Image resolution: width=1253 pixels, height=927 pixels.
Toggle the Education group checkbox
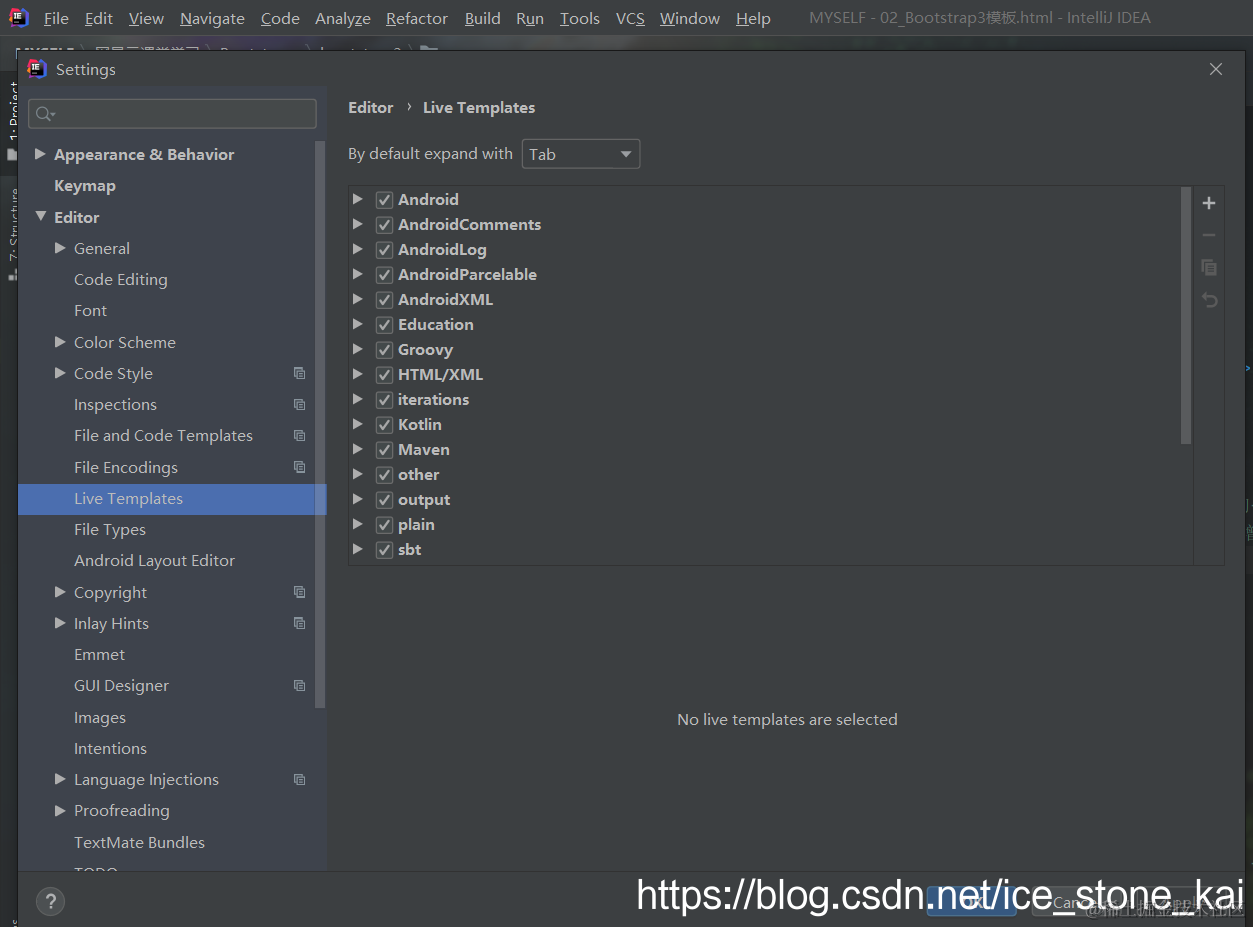pos(384,325)
